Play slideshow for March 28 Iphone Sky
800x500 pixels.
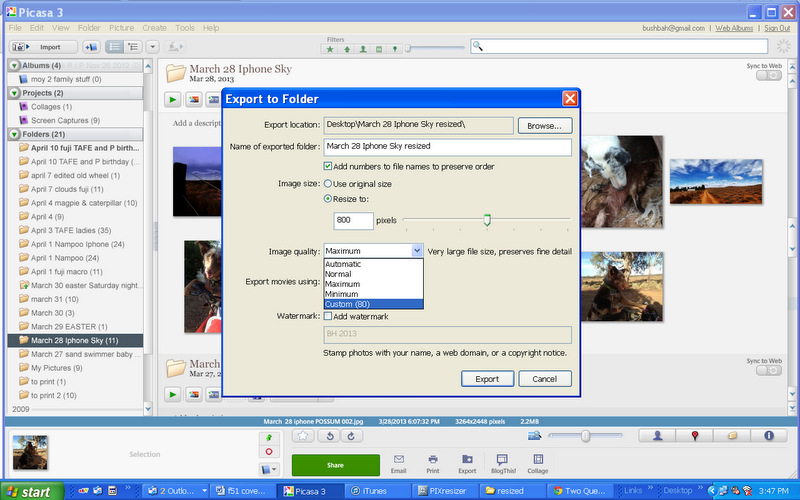click(x=173, y=99)
